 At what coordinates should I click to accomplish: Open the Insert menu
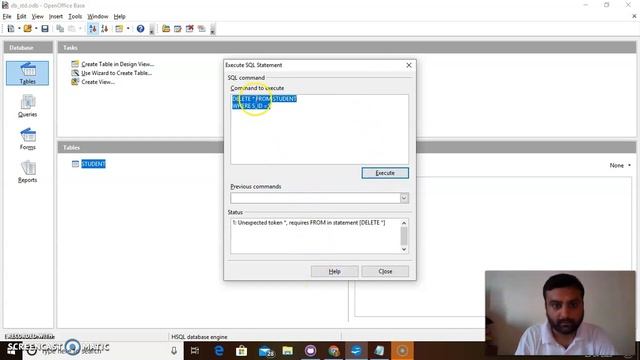(56, 16)
